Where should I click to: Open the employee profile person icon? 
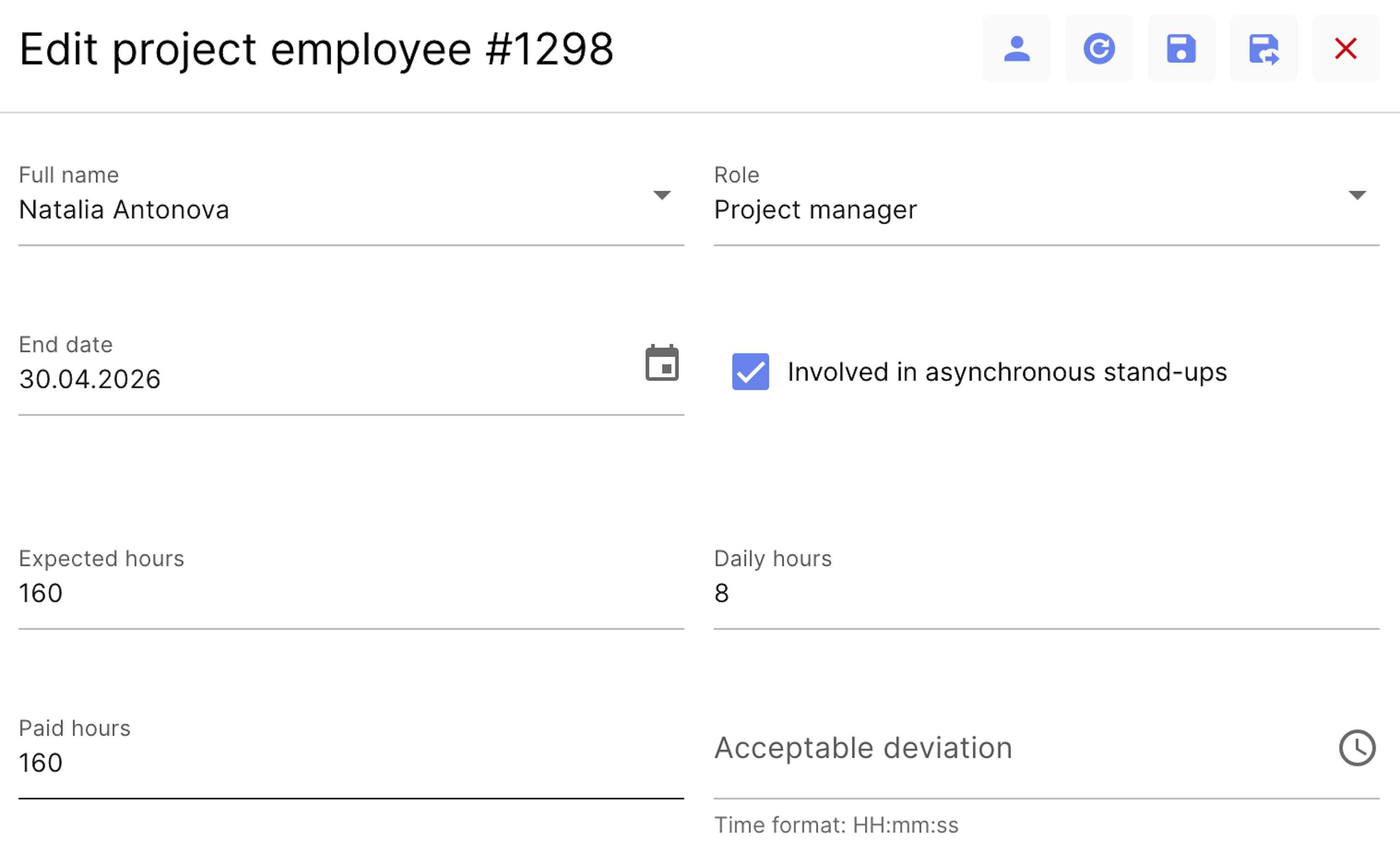[x=1017, y=48]
